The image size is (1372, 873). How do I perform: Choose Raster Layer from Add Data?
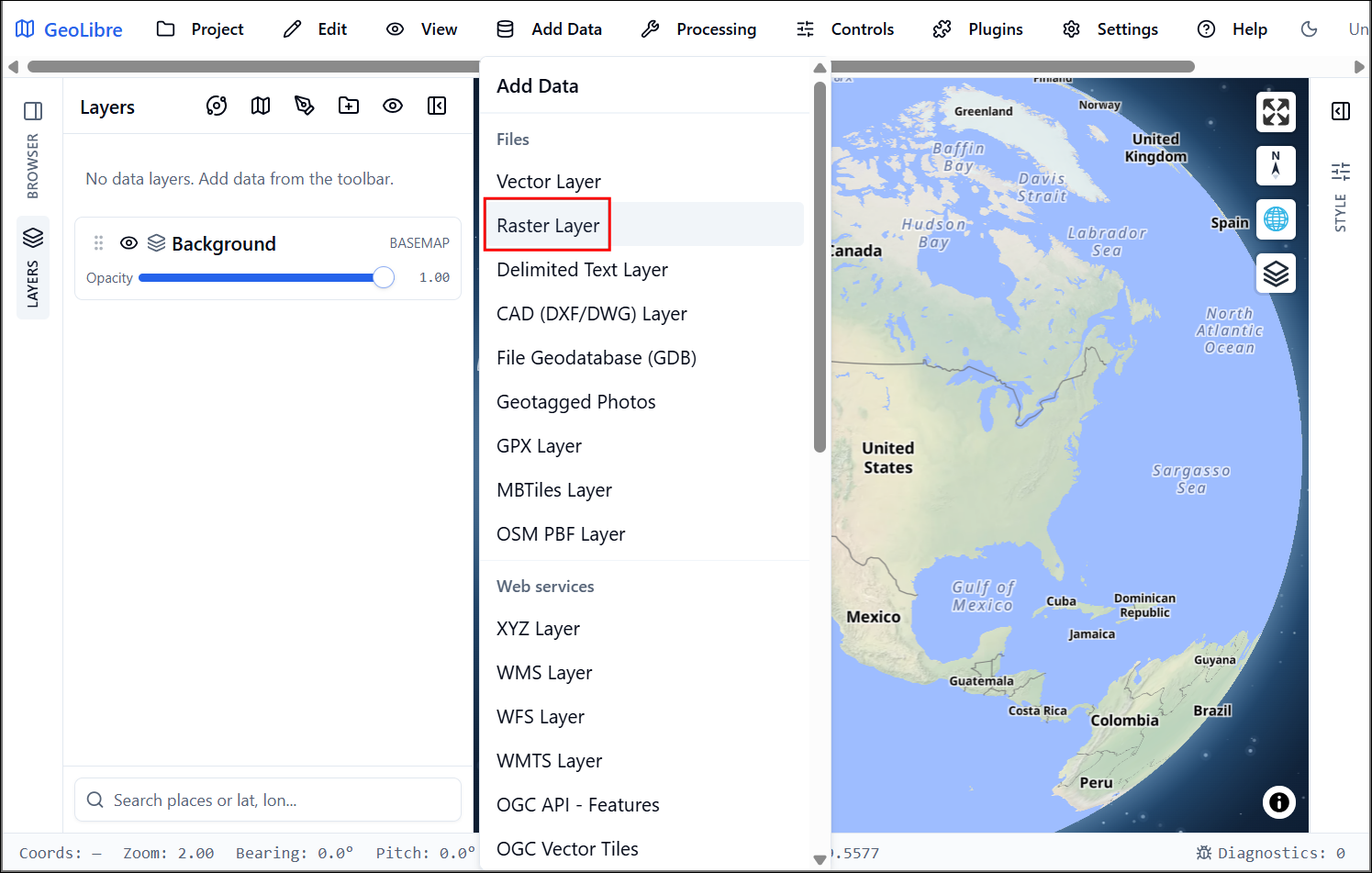pos(643,225)
